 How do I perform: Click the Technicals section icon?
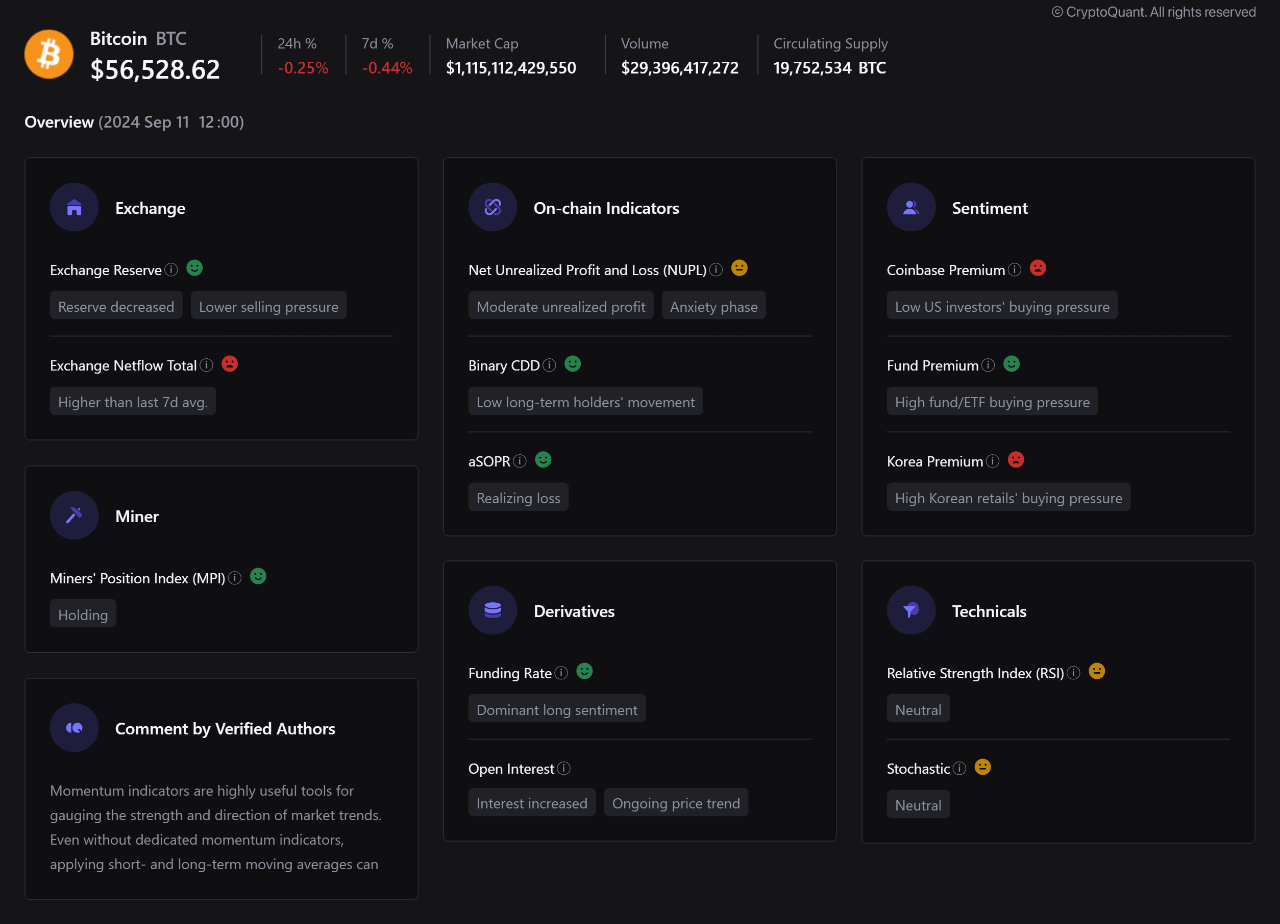911,610
